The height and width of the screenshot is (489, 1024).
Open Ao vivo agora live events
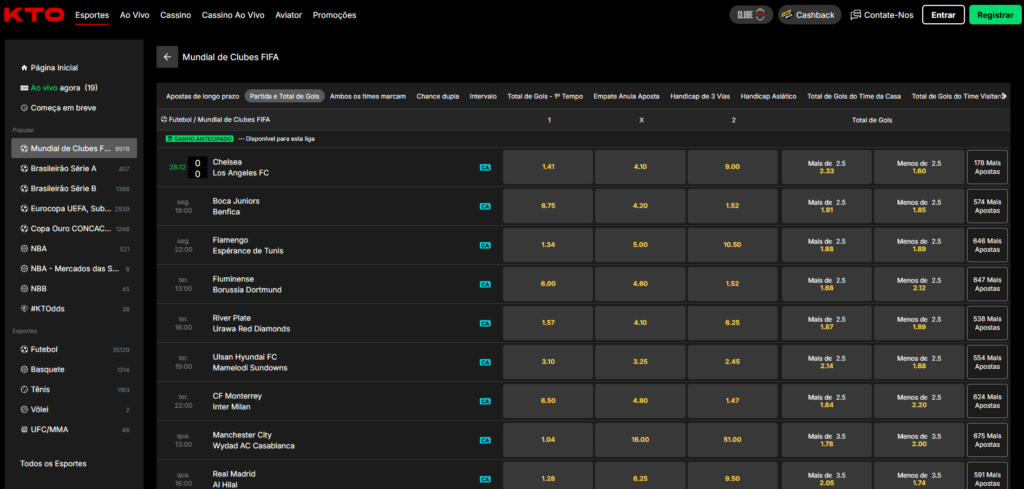coord(59,87)
